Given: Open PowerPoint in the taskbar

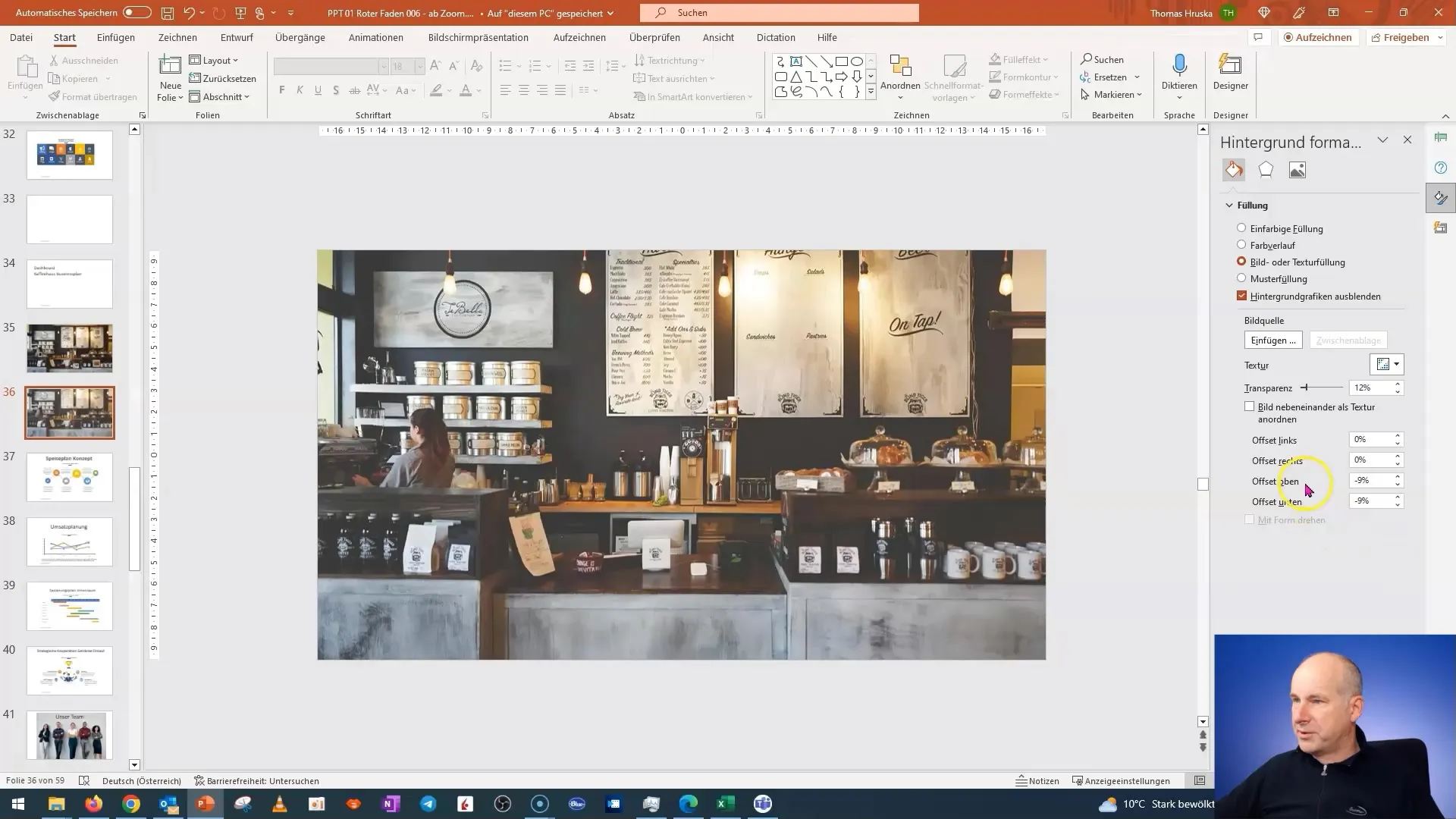Looking at the screenshot, I should tap(206, 804).
